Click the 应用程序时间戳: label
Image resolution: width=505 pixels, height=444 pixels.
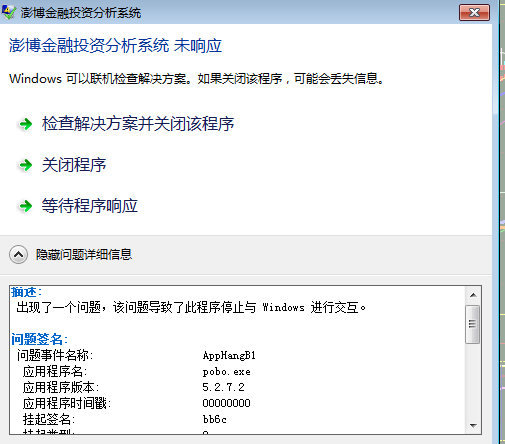tap(67, 403)
